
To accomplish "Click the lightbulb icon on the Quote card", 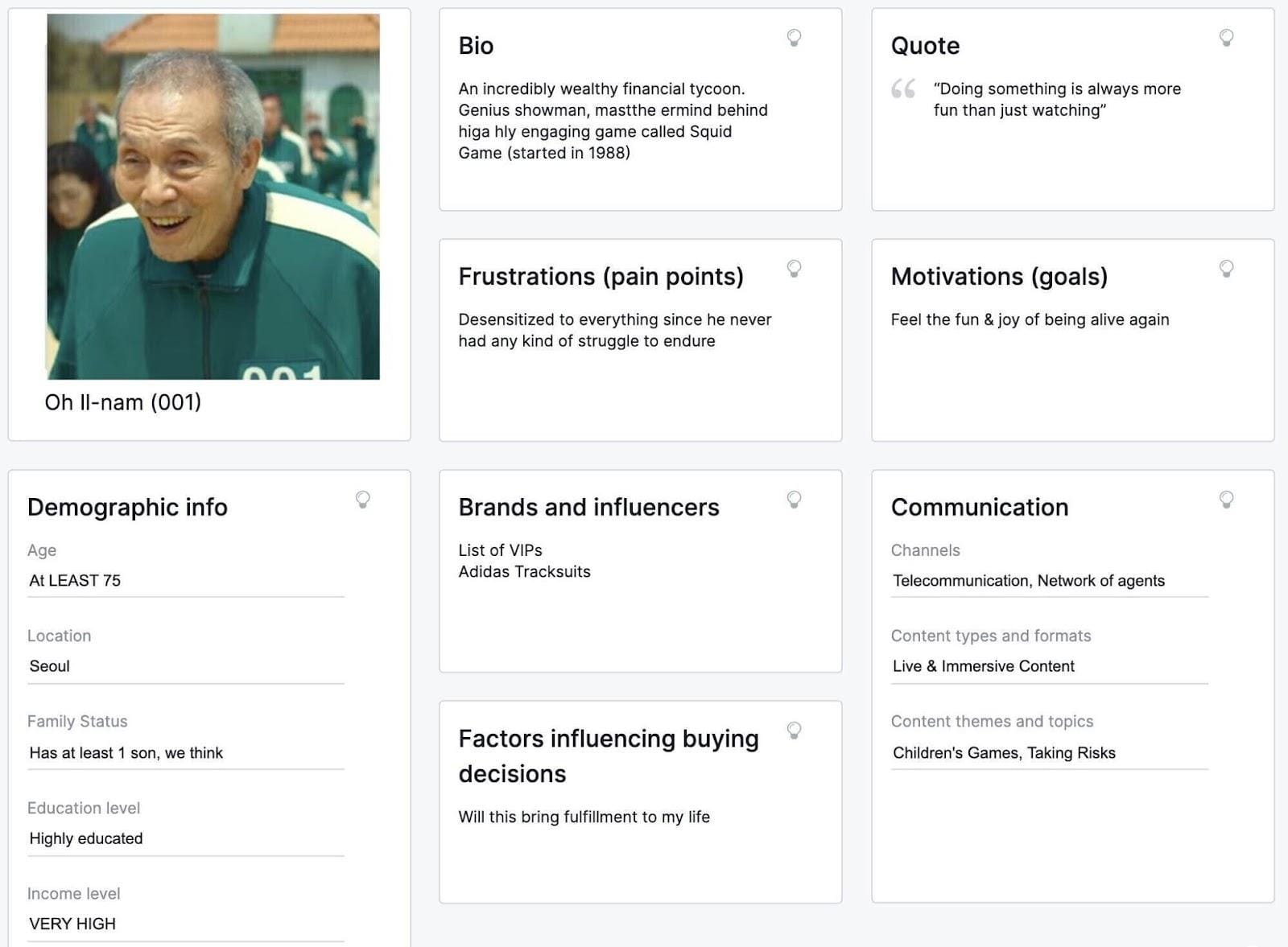I will [1227, 38].
